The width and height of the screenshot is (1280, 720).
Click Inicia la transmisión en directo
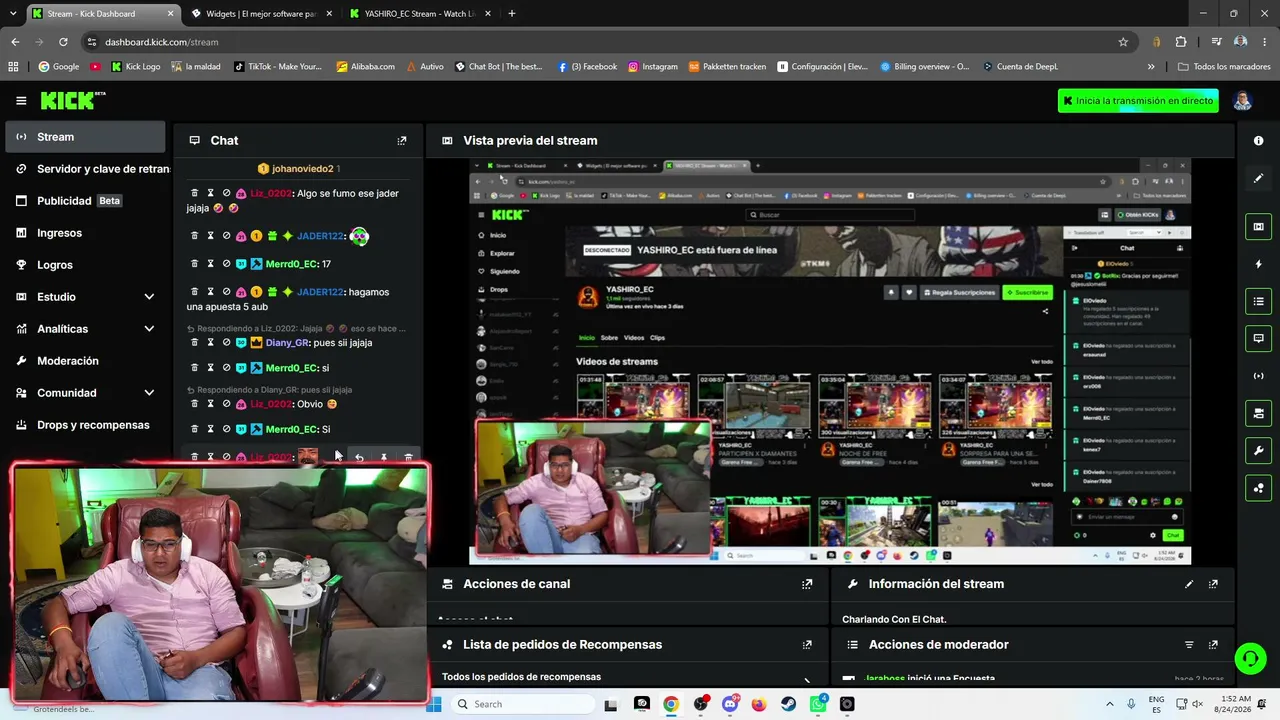click(1138, 101)
